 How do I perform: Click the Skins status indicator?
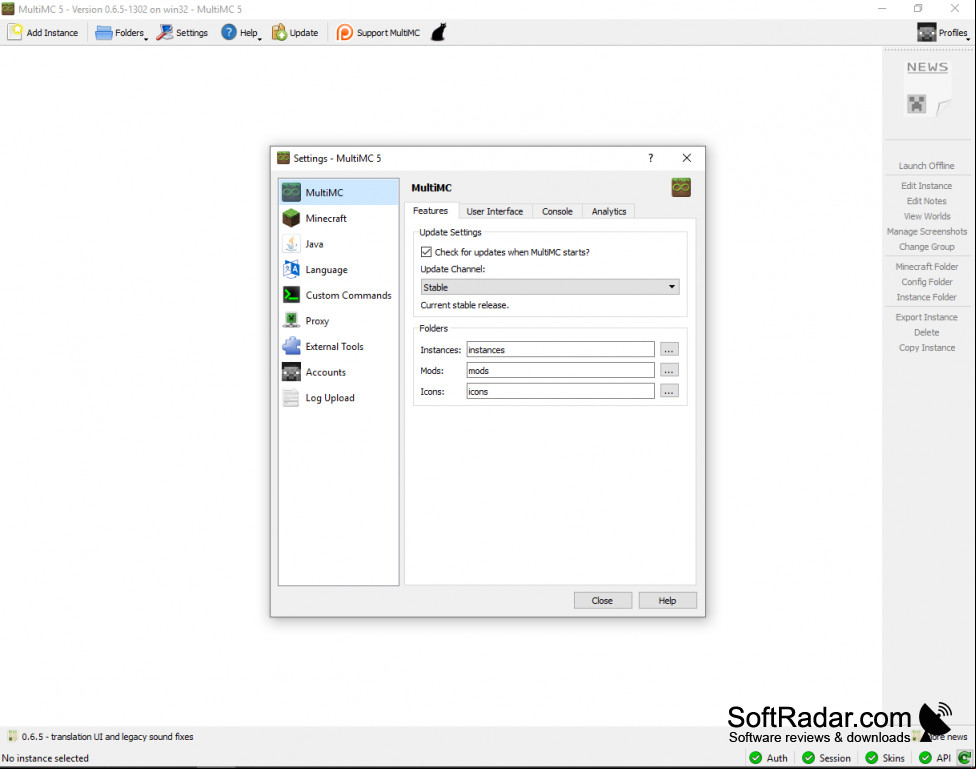click(885, 758)
